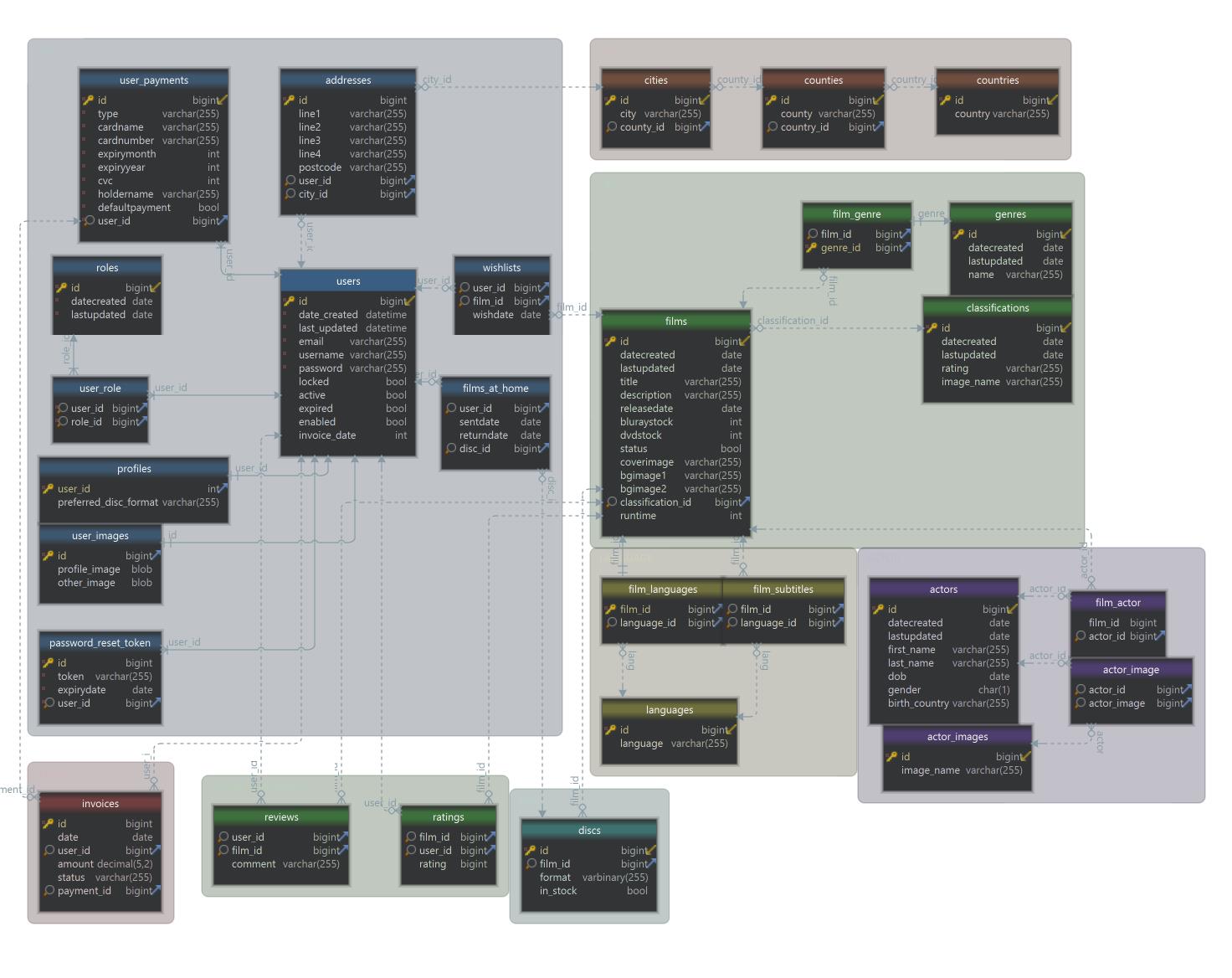Viewport: 1232px width, 978px height.
Task: Select the ratings table header
Action: point(448,817)
